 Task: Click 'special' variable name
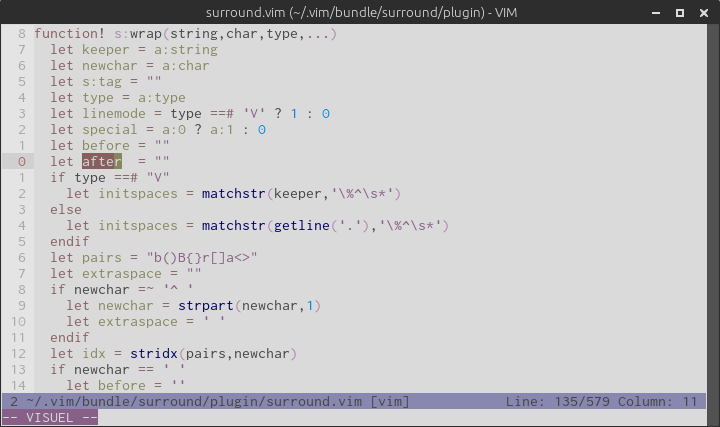point(110,130)
